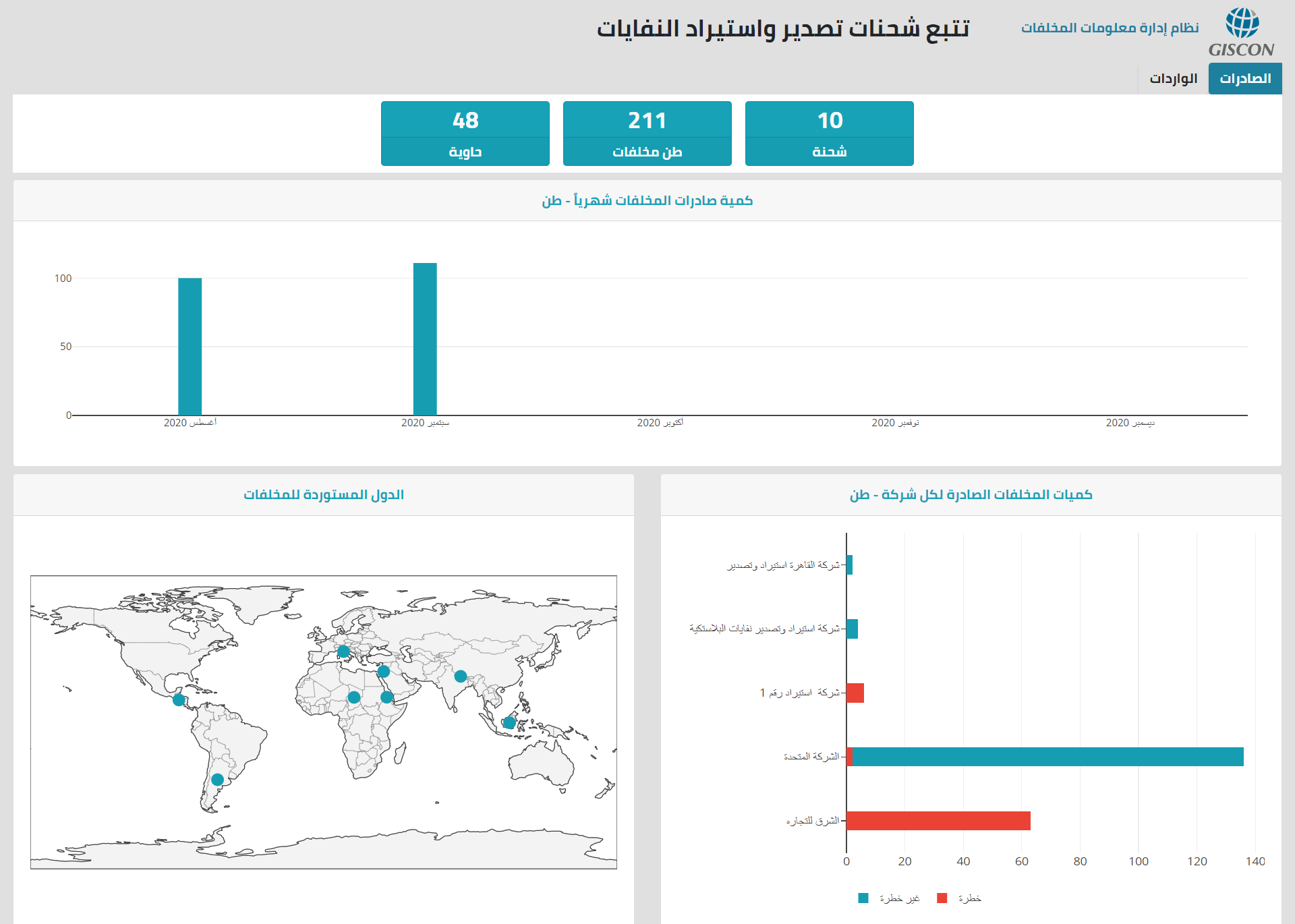Click map marker over Central America
Image resolution: width=1295 pixels, height=924 pixels.
179,700
